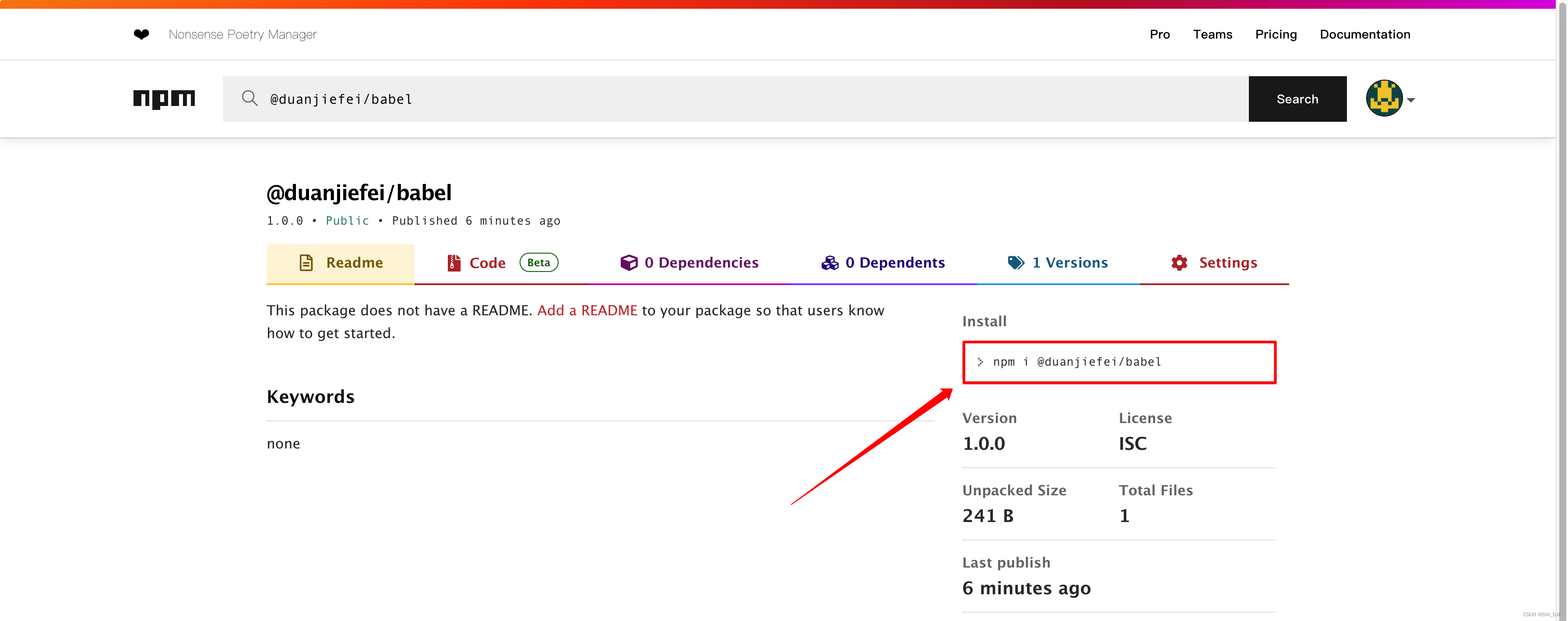Open the 1 Versions tab
The image size is (1568, 621).
point(1069,262)
